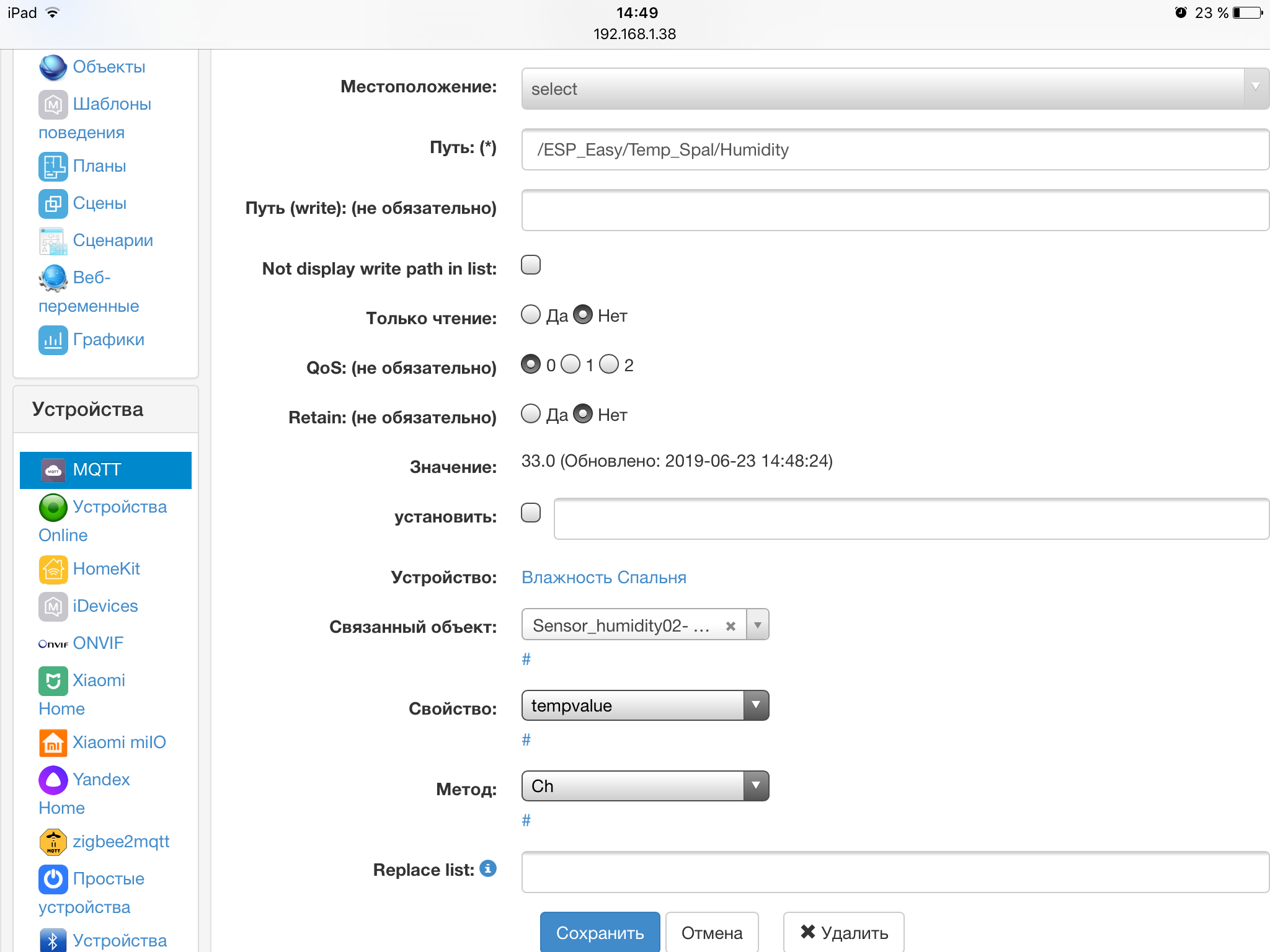The image size is (1270, 952).
Task: Open the Метод dropdown showing Ch
Action: [x=645, y=786]
